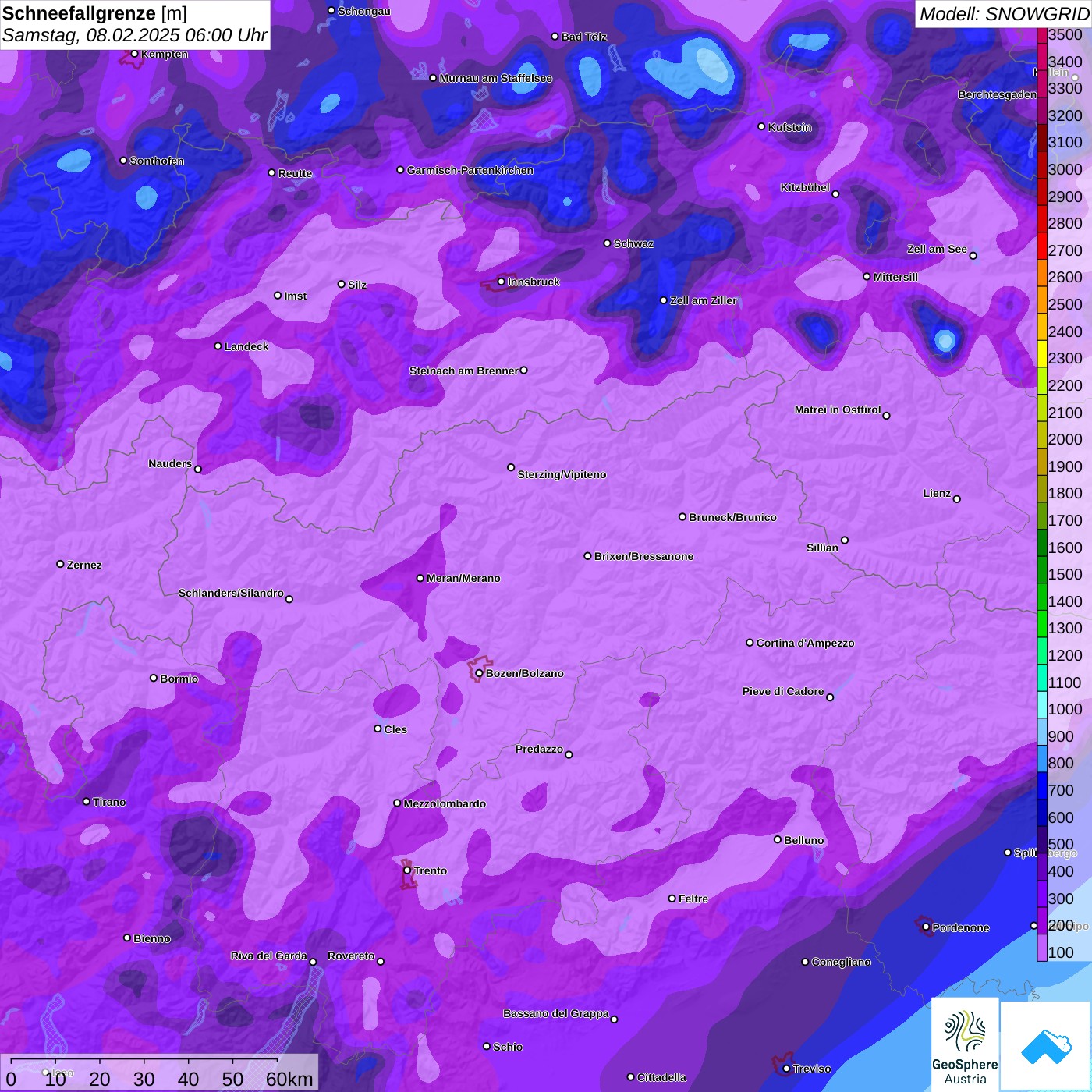Click the Bassano del Grappa label
Viewport: 1092px width, 1092px height.
pyautogui.click(x=556, y=1013)
